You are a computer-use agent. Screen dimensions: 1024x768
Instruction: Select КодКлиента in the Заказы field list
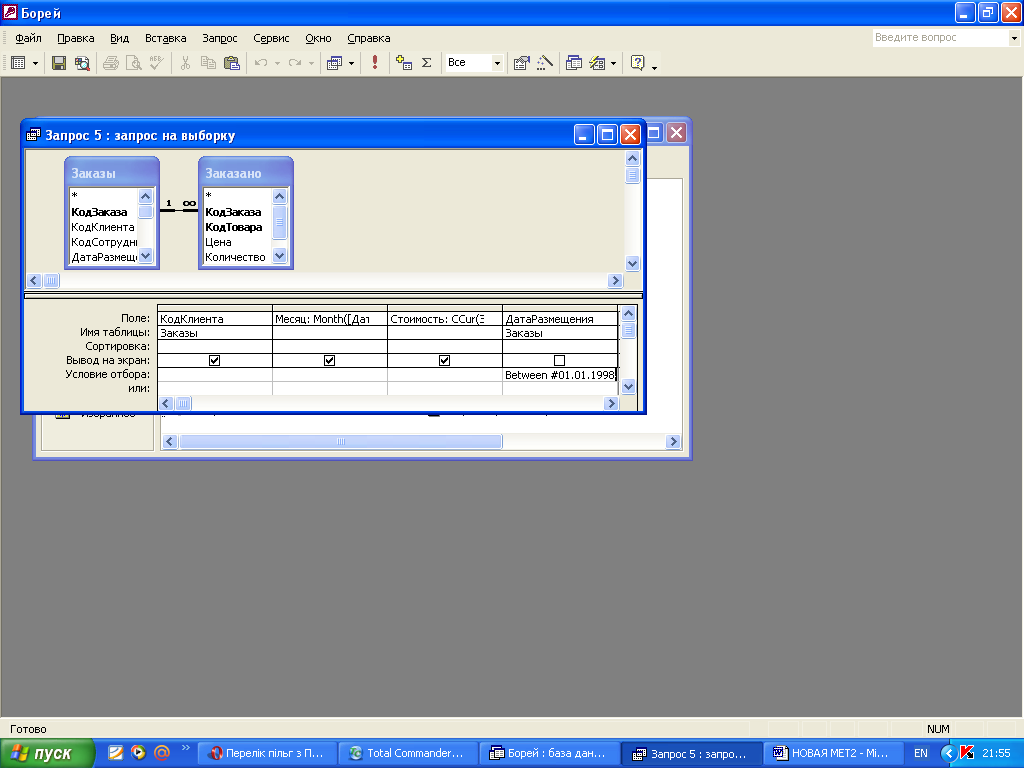tap(103, 227)
